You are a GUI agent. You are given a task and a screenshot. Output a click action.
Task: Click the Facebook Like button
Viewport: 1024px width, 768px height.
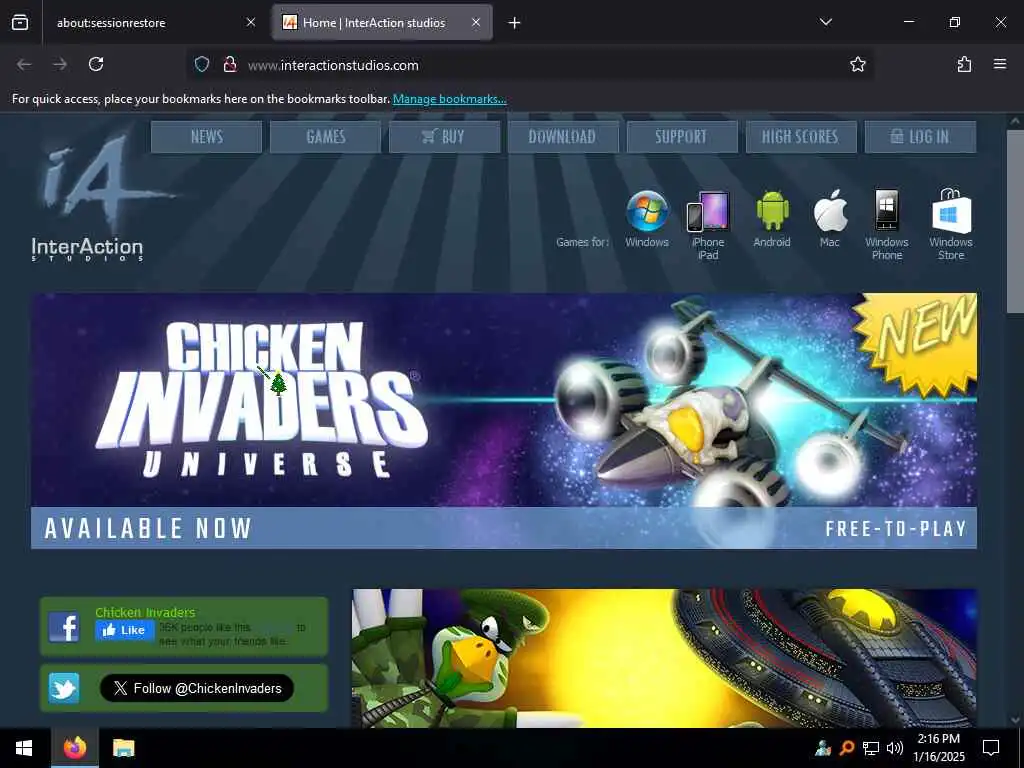125,630
